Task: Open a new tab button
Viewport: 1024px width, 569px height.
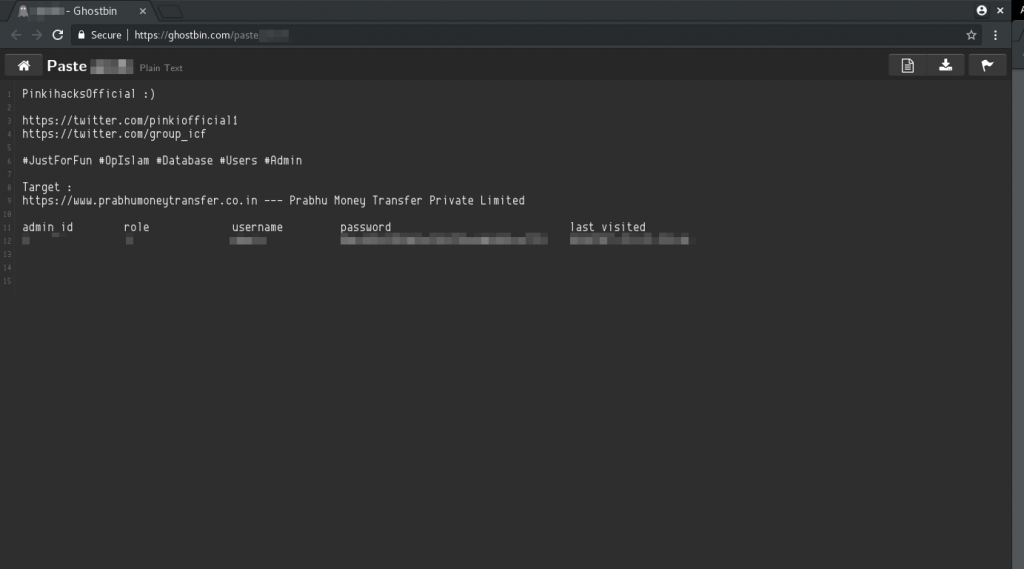Action: 170,12
